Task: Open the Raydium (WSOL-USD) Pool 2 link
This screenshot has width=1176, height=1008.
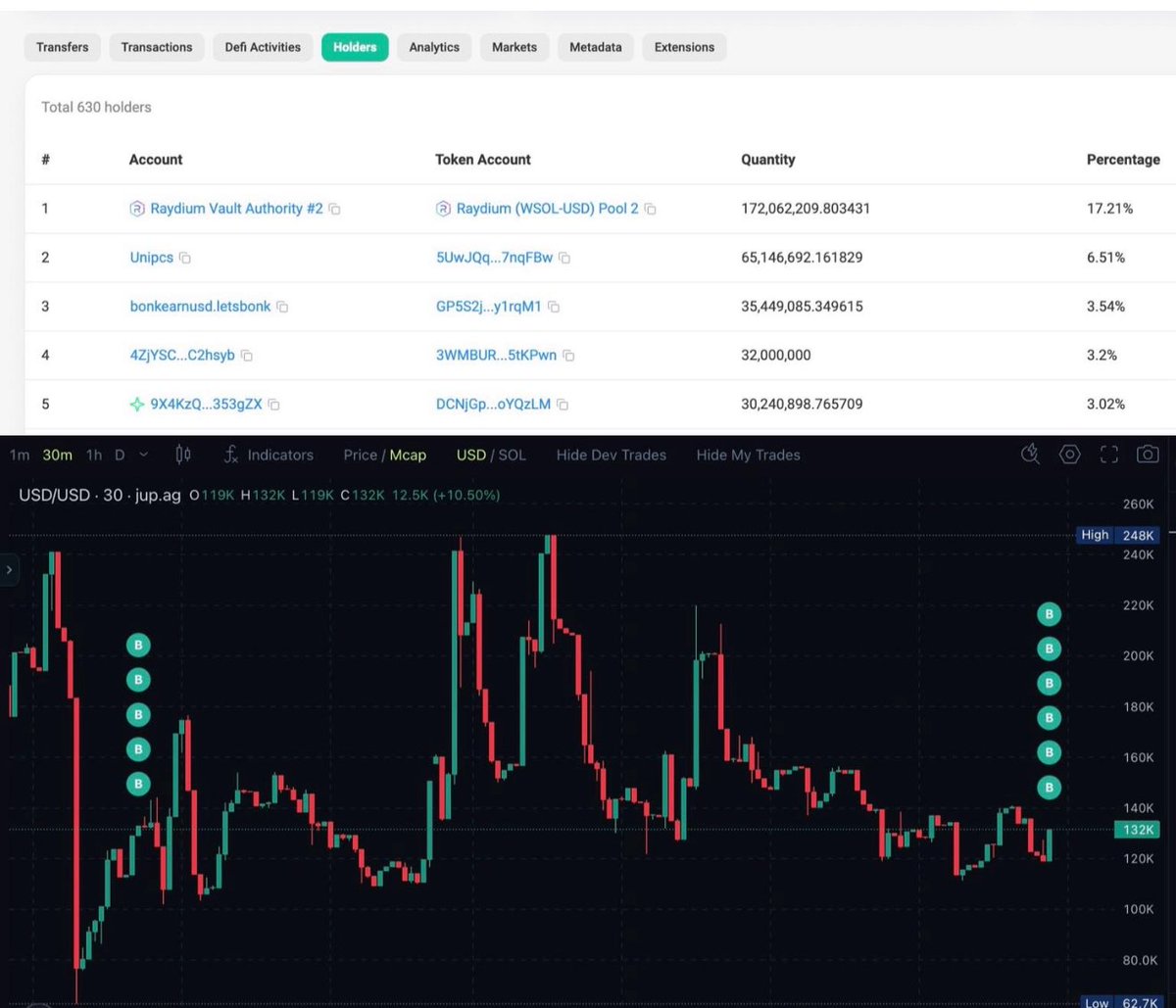Action: (547, 209)
